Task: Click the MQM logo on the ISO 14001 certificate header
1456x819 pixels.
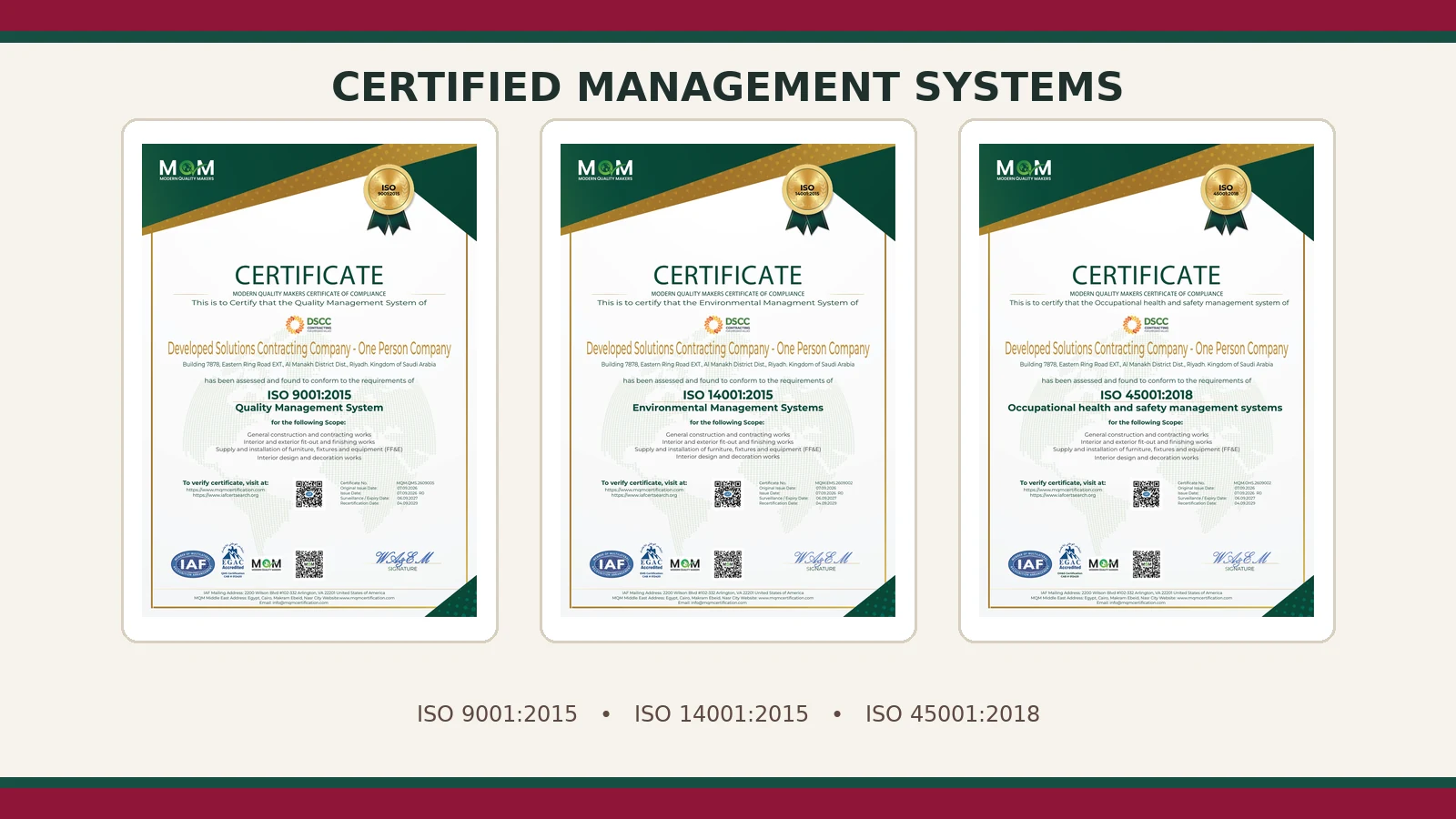Action: click(605, 170)
